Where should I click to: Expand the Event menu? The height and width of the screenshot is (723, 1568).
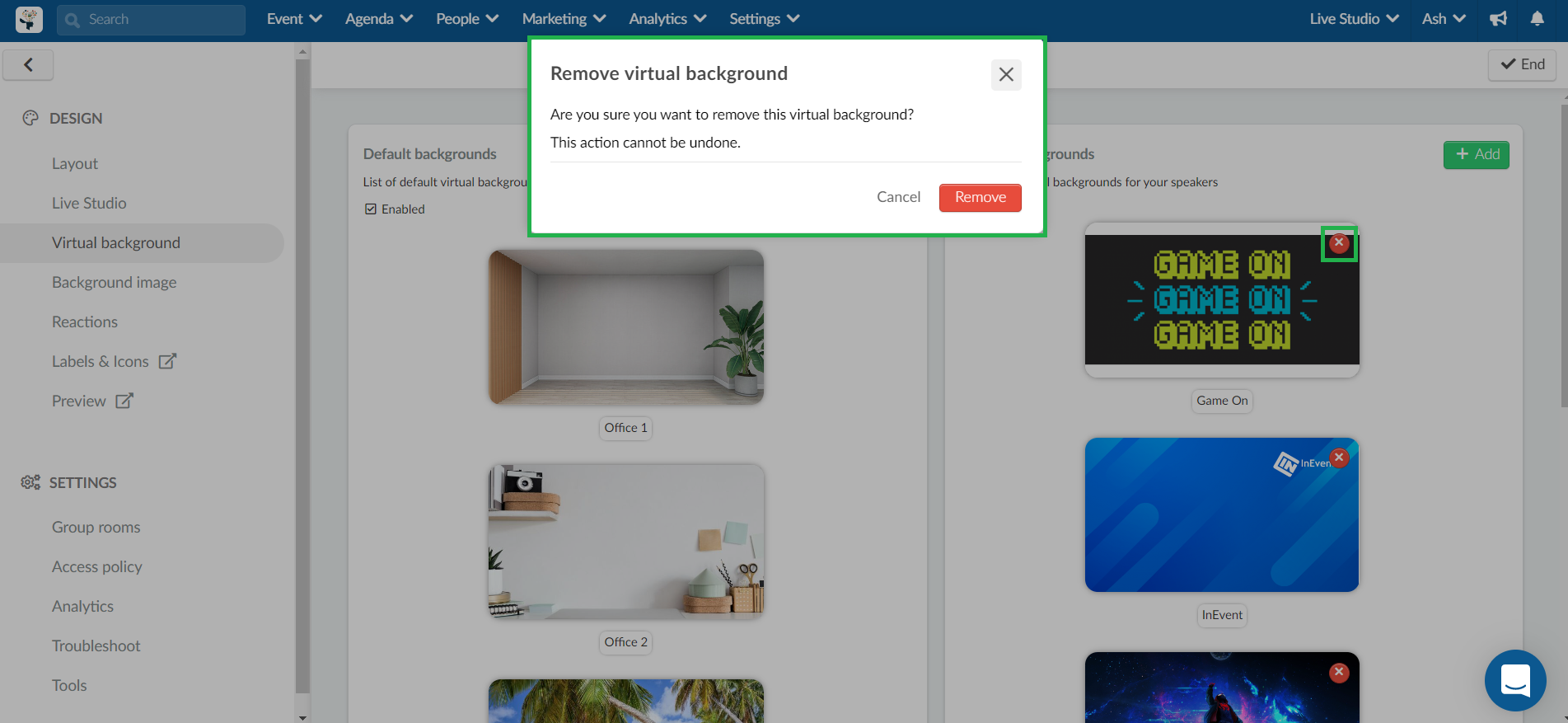point(294,19)
